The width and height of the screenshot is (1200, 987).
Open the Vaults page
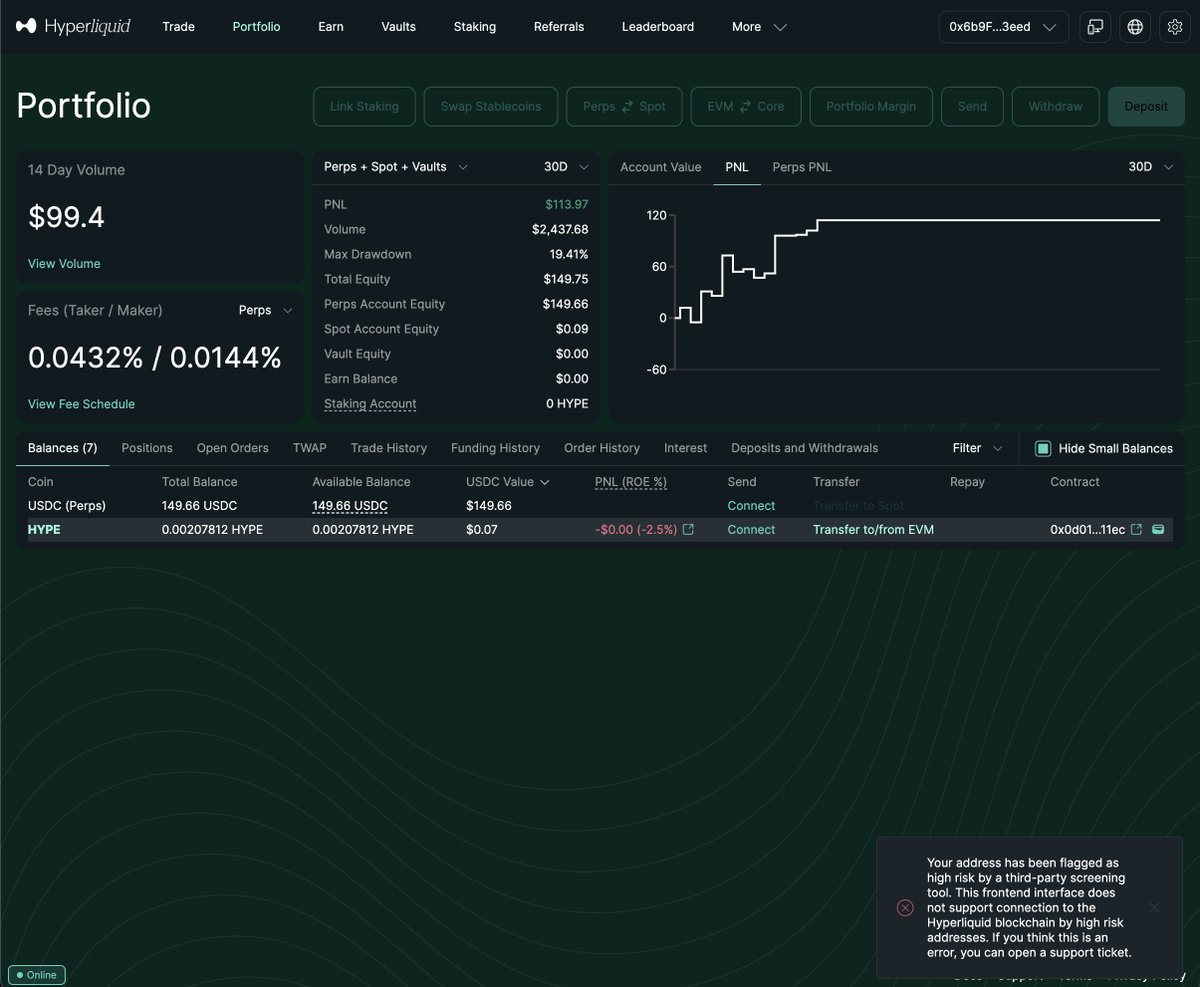[398, 27]
